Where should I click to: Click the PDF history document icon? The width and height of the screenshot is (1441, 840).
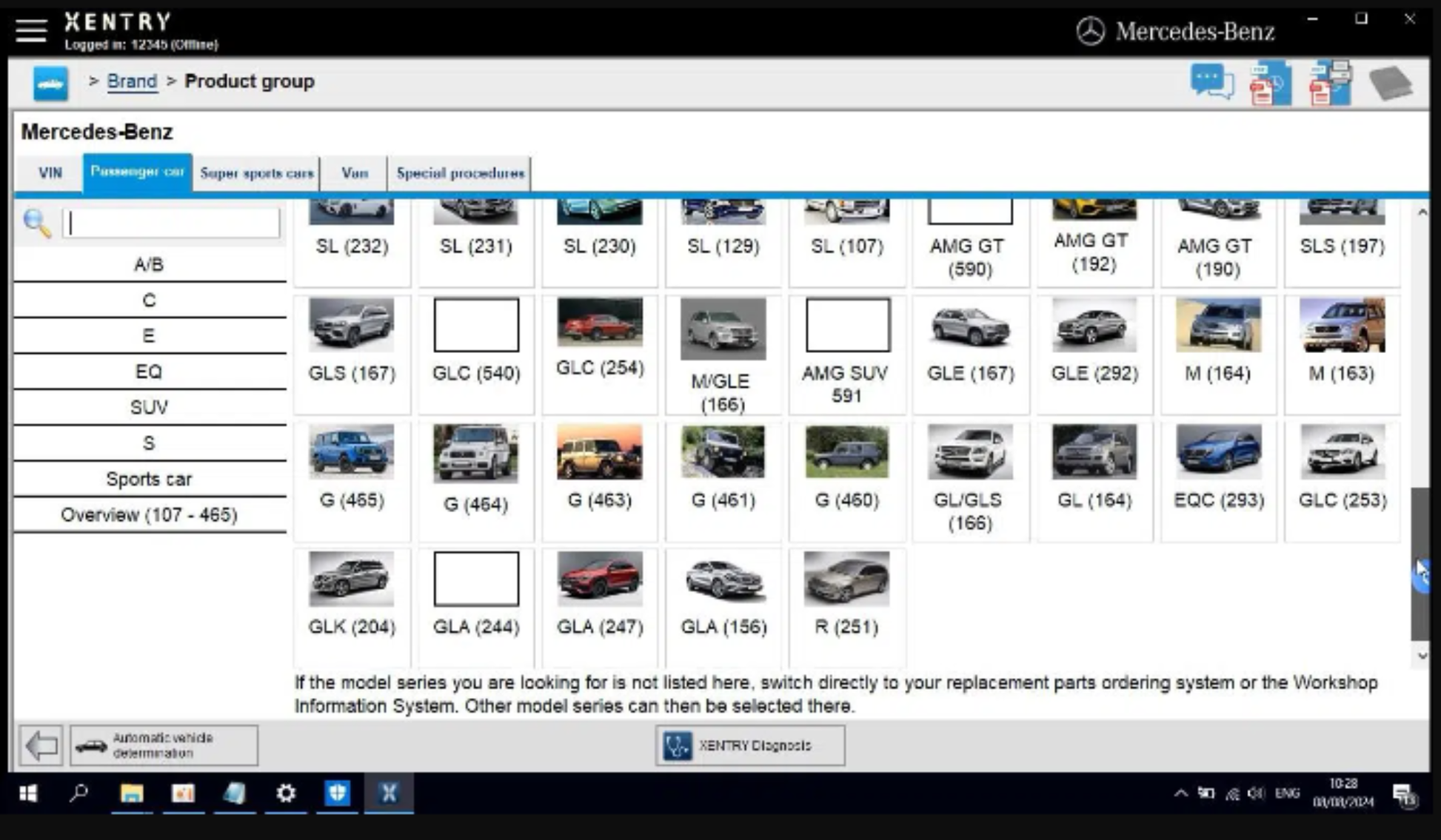tap(1270, 83)
